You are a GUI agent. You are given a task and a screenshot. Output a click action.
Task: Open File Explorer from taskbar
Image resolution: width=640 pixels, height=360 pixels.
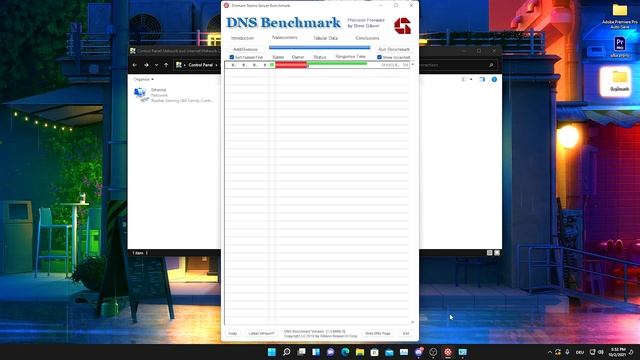(x=360, y=352)
